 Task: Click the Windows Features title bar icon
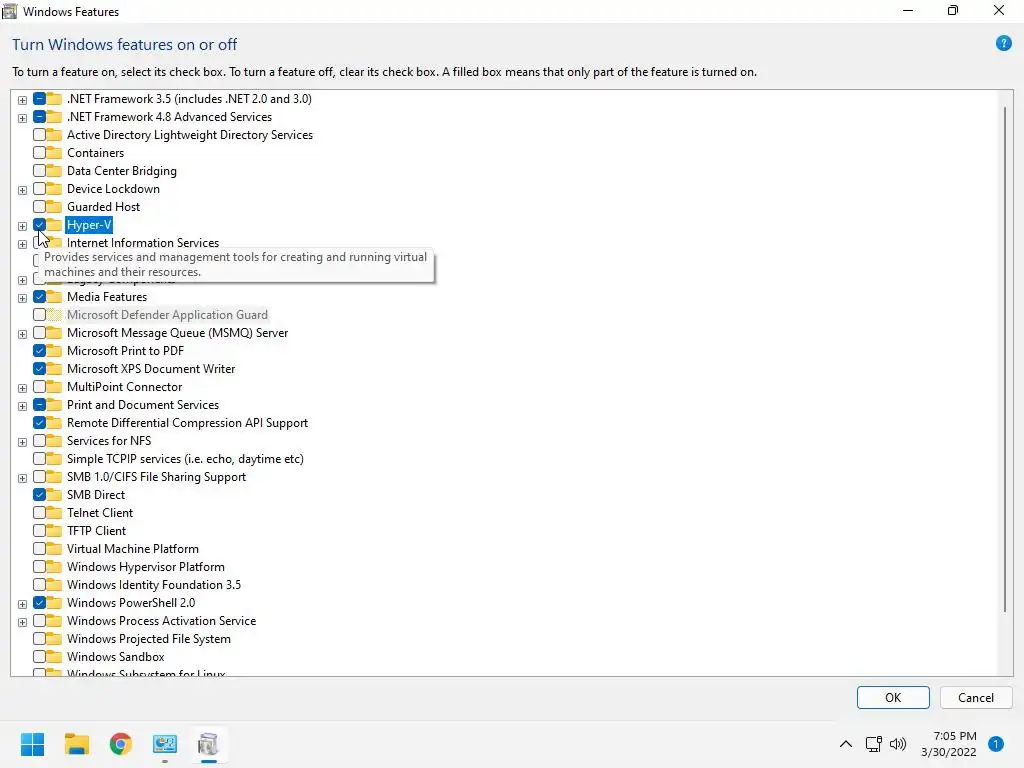pos(10,11)
